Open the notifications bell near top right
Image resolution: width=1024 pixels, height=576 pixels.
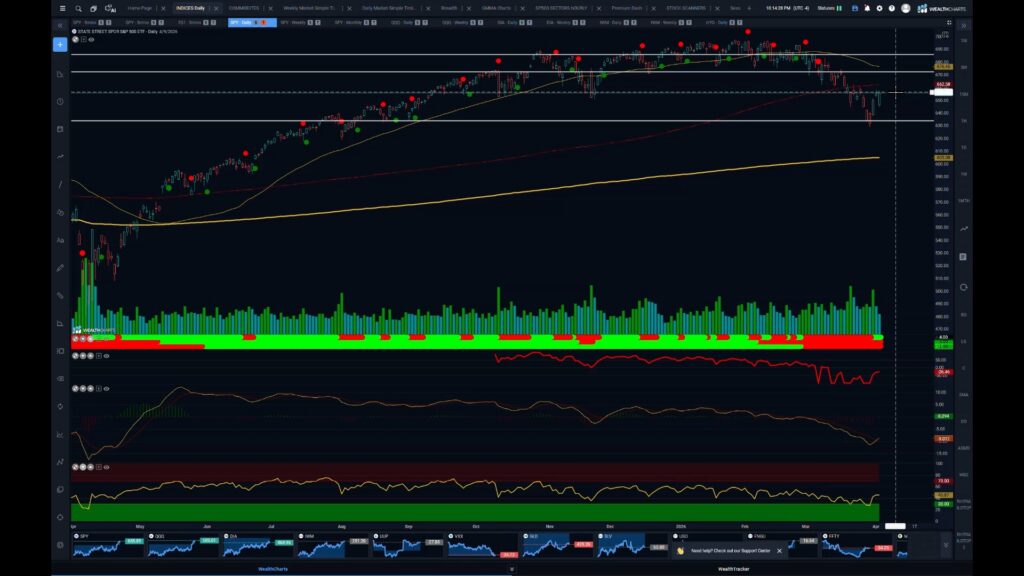867,8
